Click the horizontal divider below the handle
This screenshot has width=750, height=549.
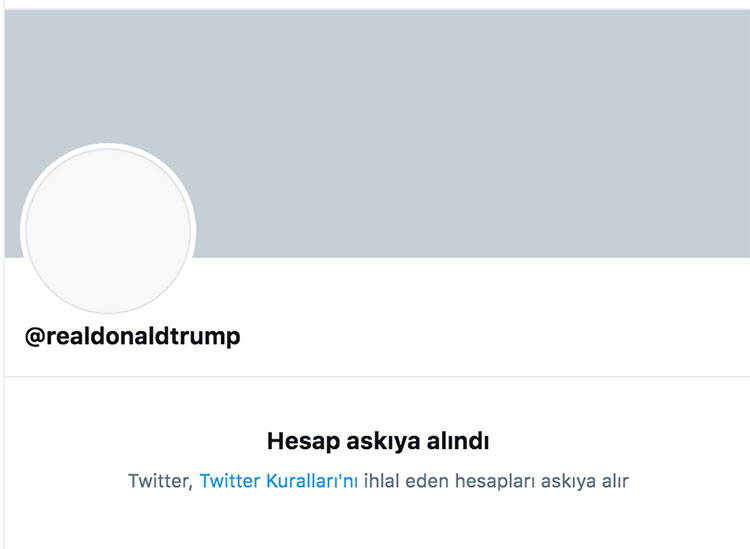click(x=375, y=377)
